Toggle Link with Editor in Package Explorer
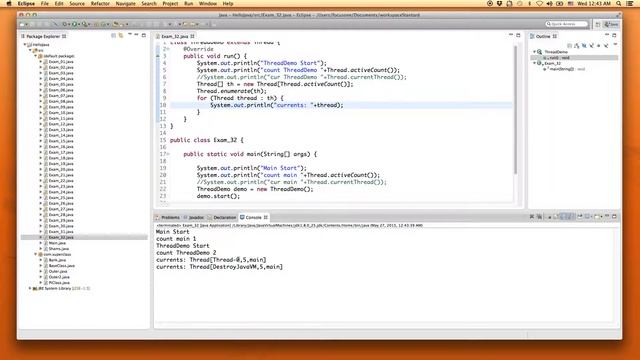This screenshot has width=640, height=360. click(x=121, y=36)
